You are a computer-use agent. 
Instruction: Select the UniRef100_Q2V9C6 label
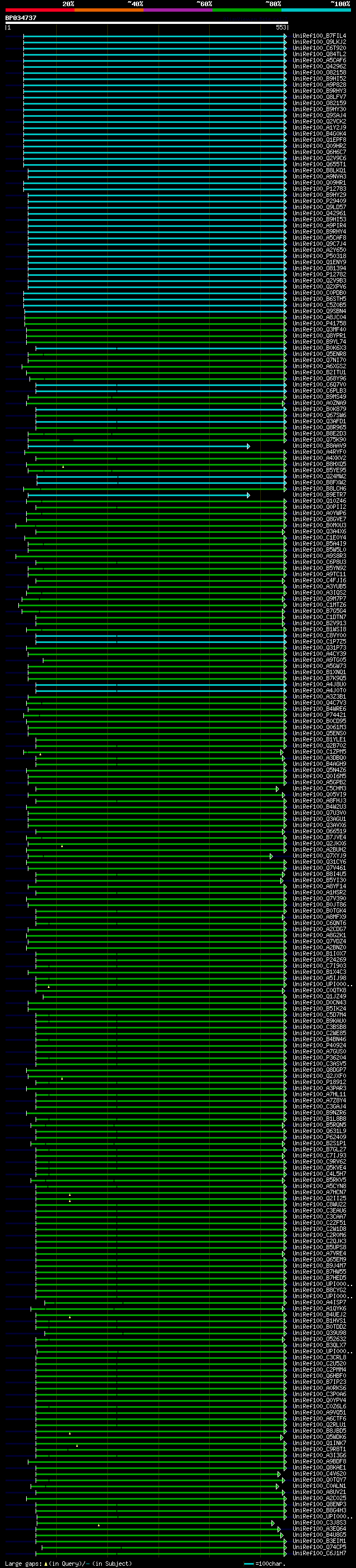[319, 159]
